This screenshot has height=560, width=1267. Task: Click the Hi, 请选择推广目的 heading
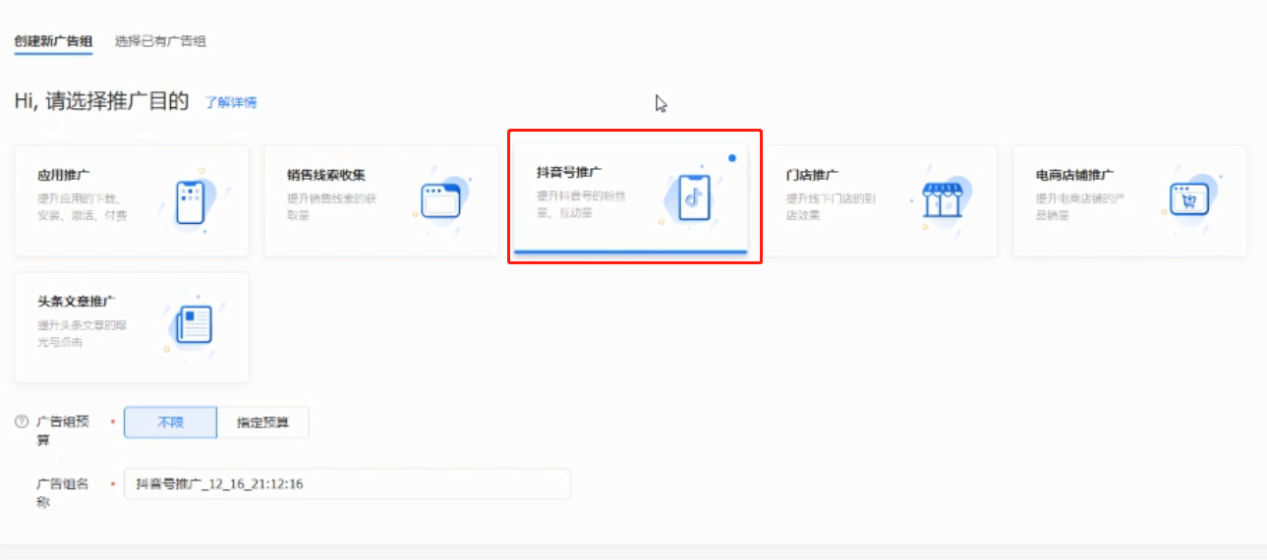pos(102,101)
